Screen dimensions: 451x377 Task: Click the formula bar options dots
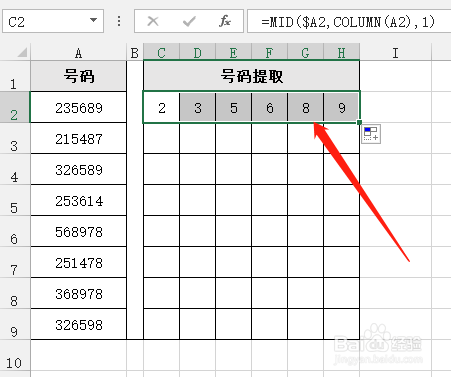[119, 21]
